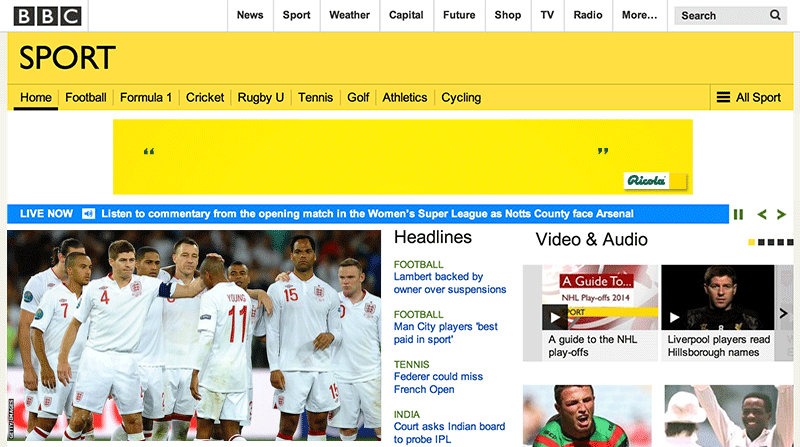
Task: Click the SPORT page title
Action: click(67, 58)
